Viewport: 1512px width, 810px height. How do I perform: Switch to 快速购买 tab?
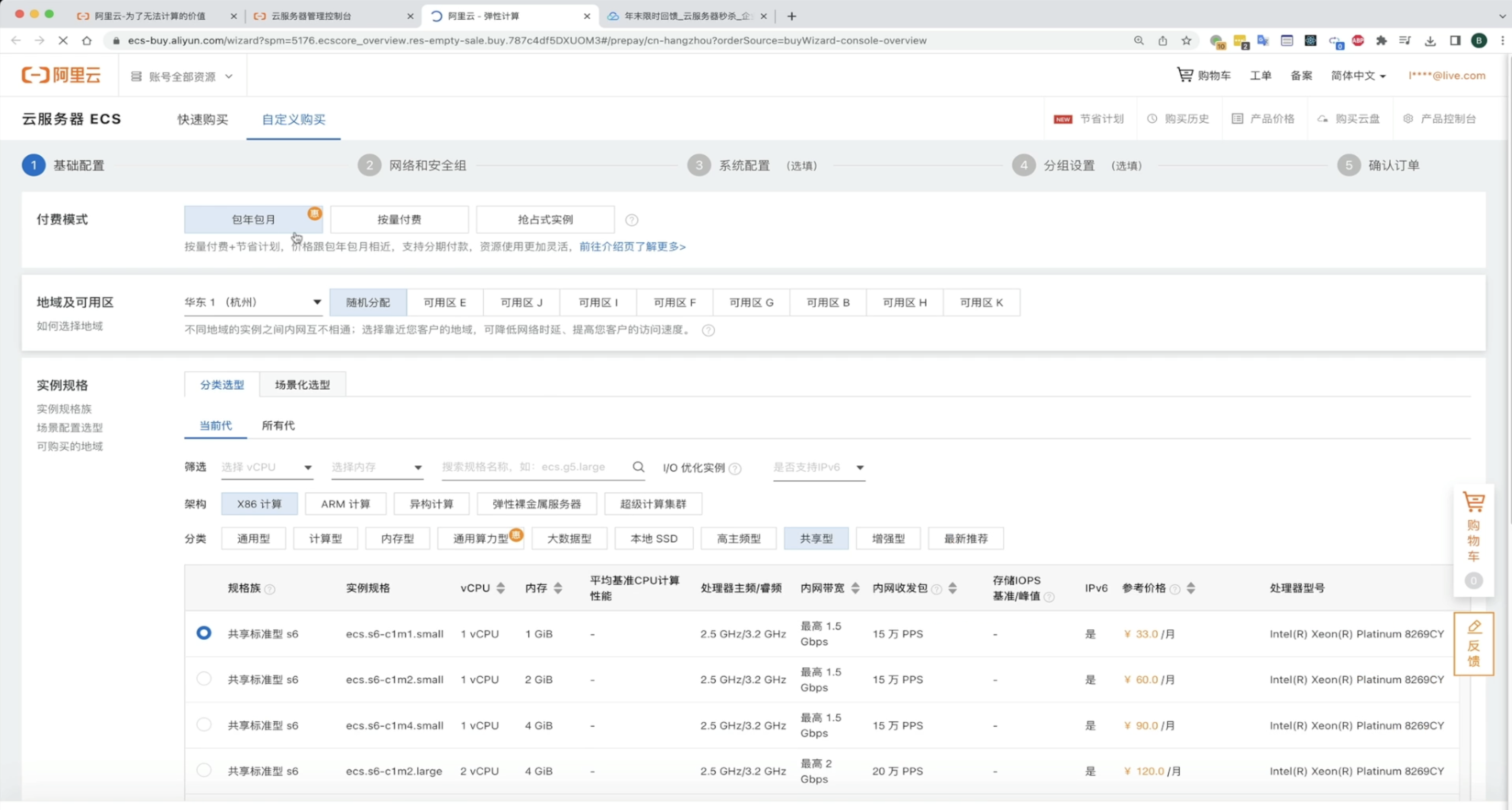coord(202,120)
